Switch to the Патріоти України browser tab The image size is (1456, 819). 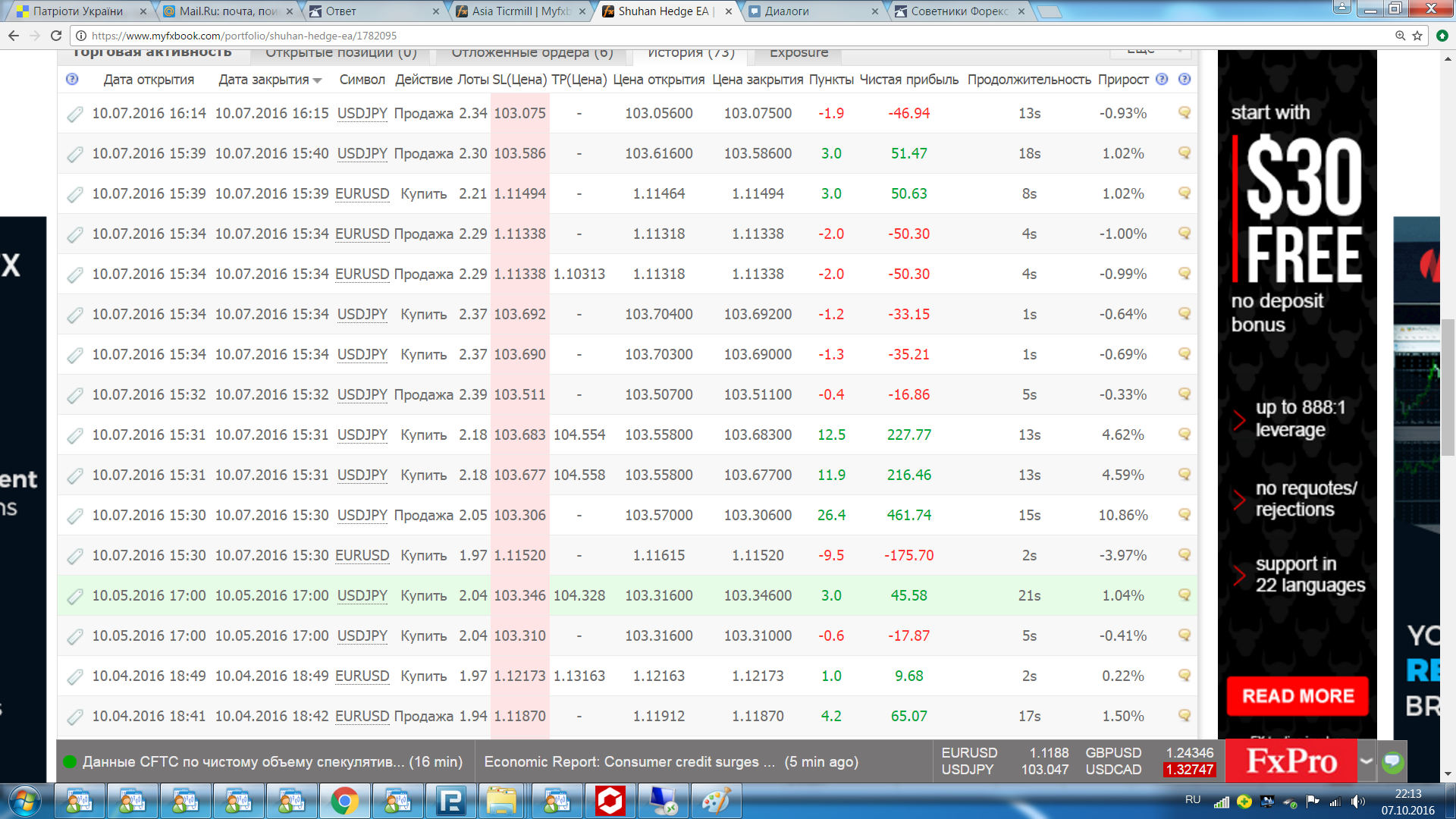pyautogui.click(x=78, y=11)
